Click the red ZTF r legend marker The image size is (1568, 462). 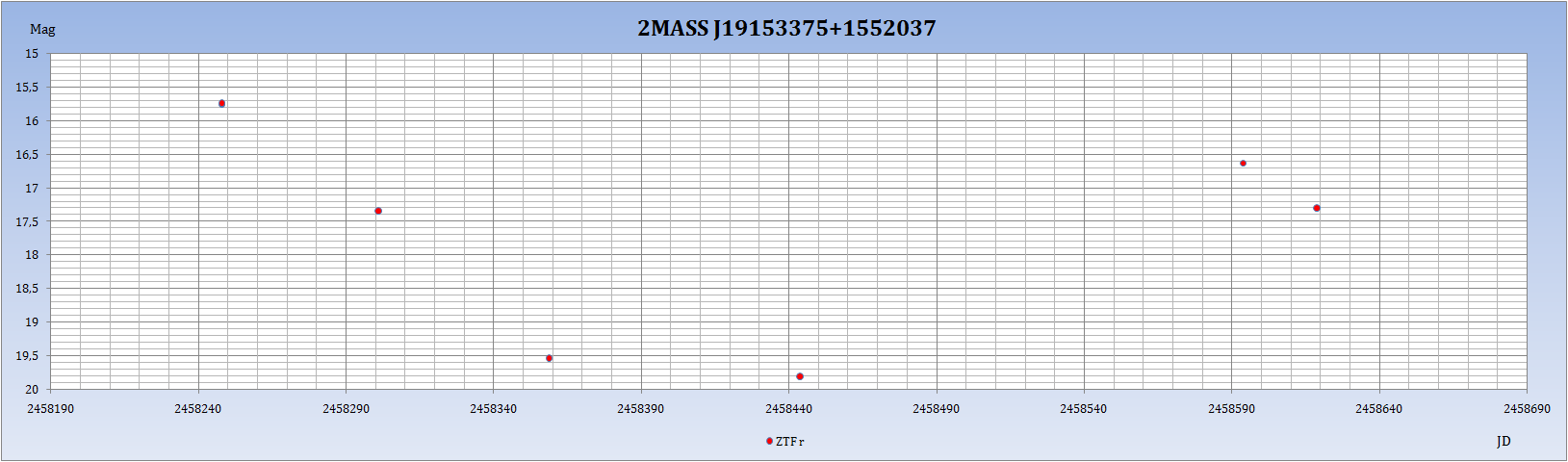pos(769,441)
